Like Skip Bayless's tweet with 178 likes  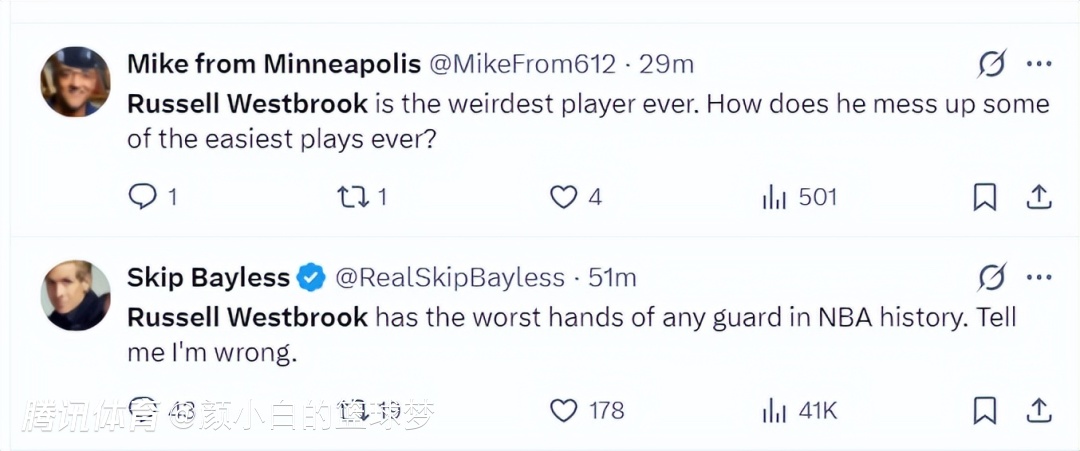point(564,410)
